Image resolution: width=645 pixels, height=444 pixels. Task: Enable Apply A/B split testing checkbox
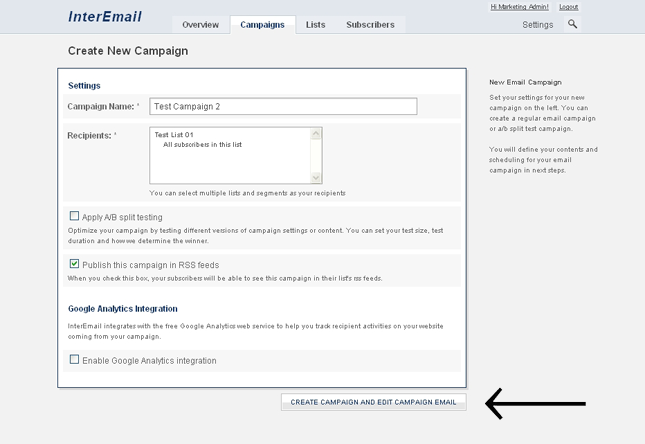point(74,216)
